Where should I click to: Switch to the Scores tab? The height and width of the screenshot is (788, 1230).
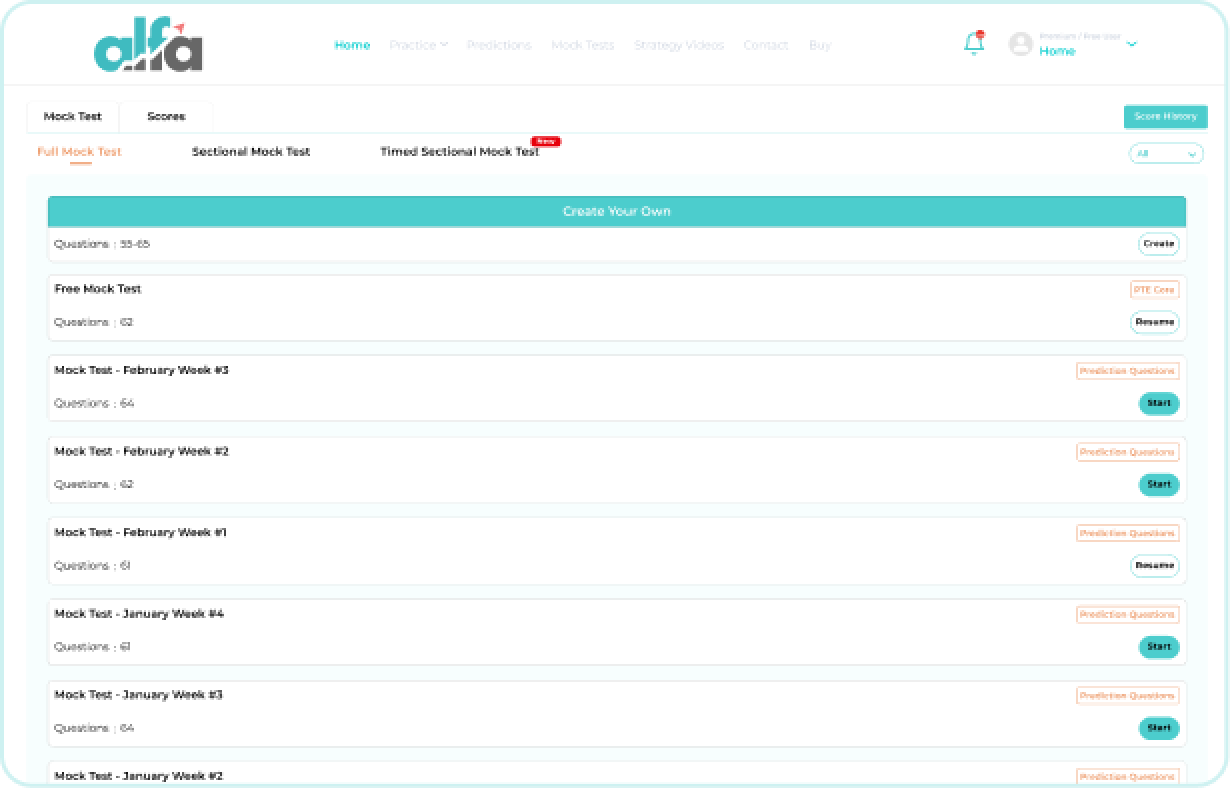(166, 116)
